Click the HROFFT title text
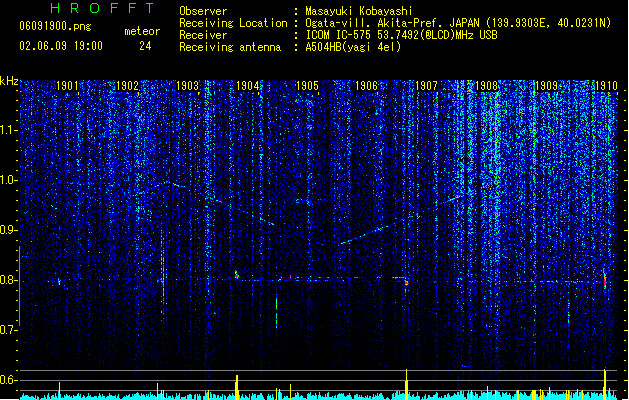Viewport: 629px width, 400px height. [102, 8]
